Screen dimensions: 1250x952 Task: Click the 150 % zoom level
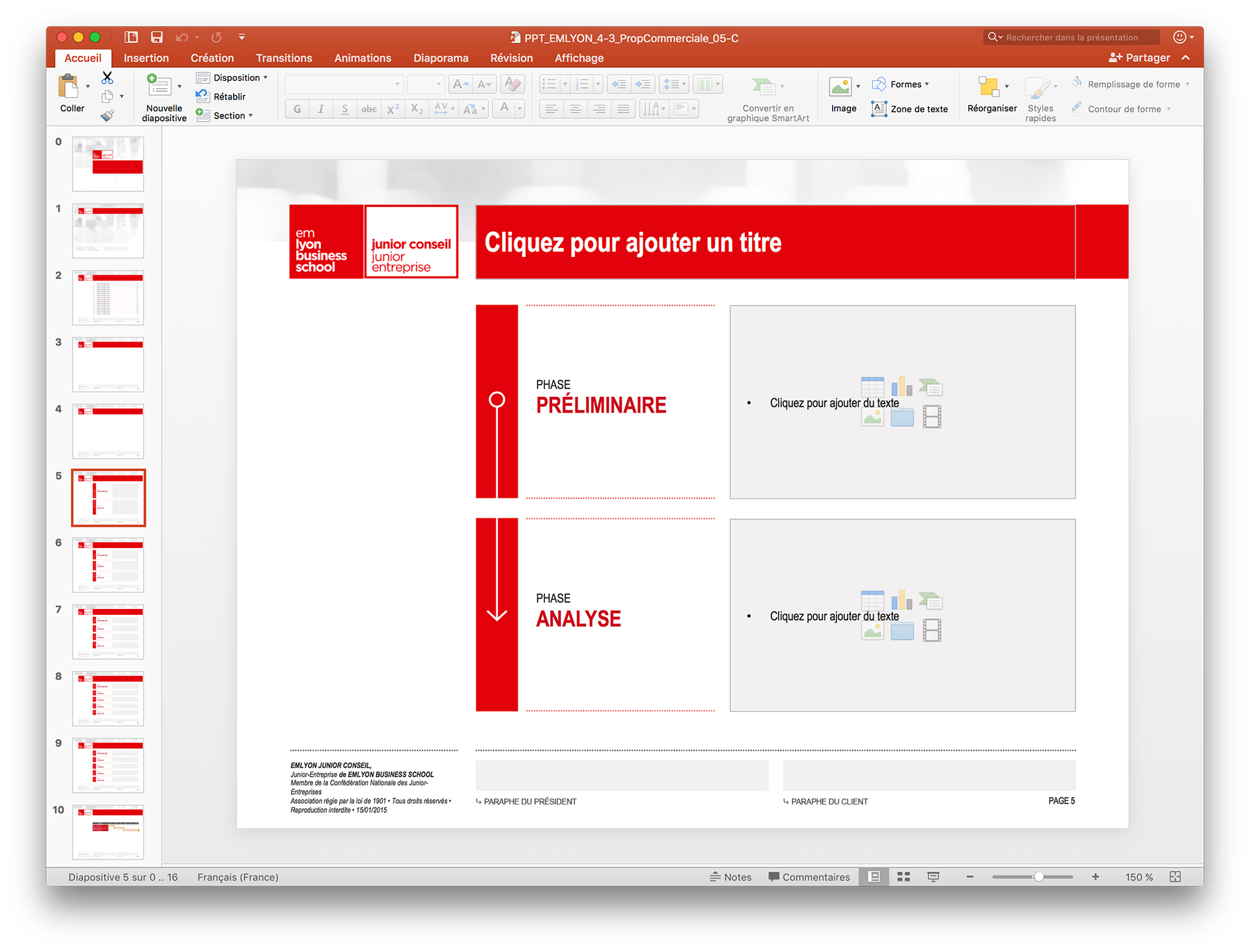click(1139, 877)
